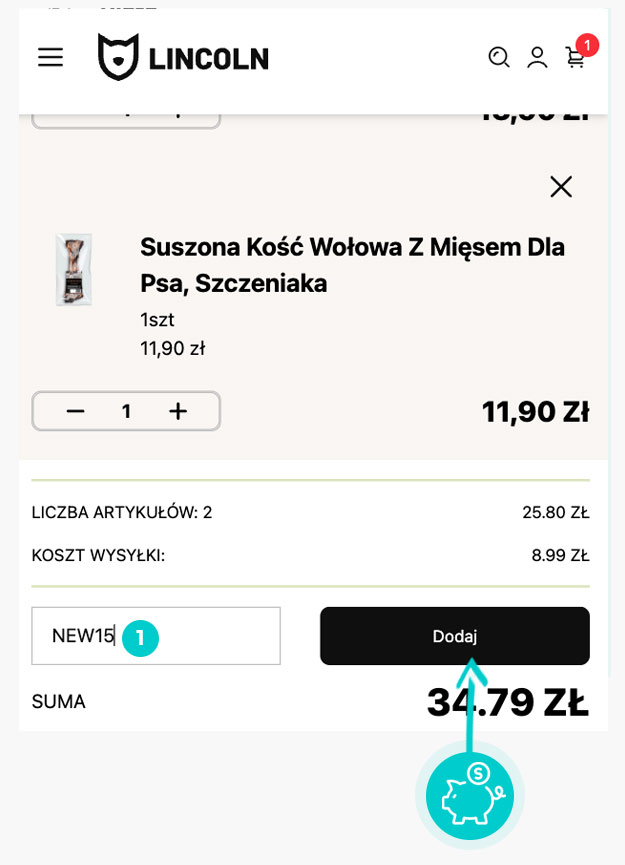Click the Koszt wysyłki shipping cost row
Viewport: 625px width, 865px height.
pos(310,556)
